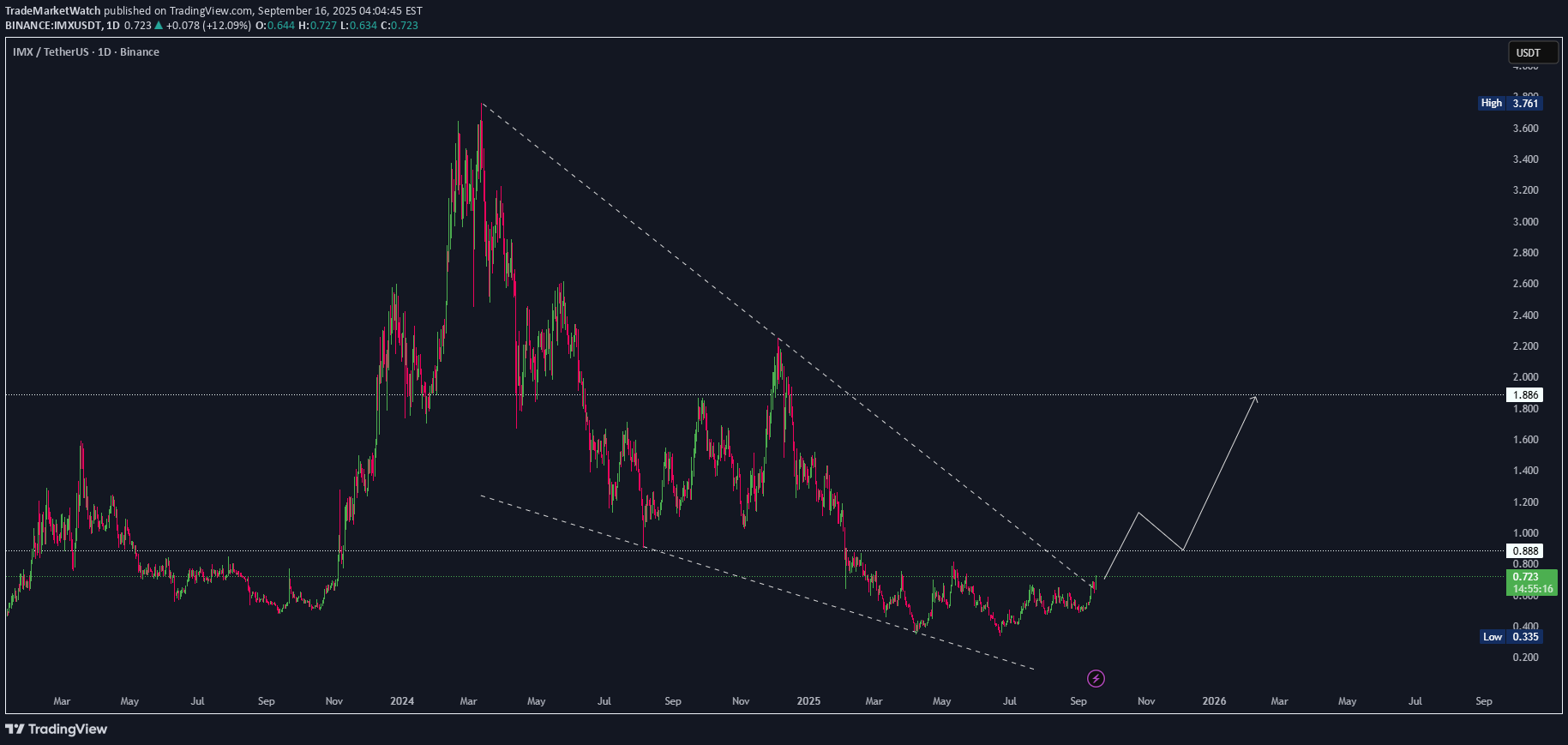
Task: Click the 0.200 price axis label
Action: (x=1525, y=658)
